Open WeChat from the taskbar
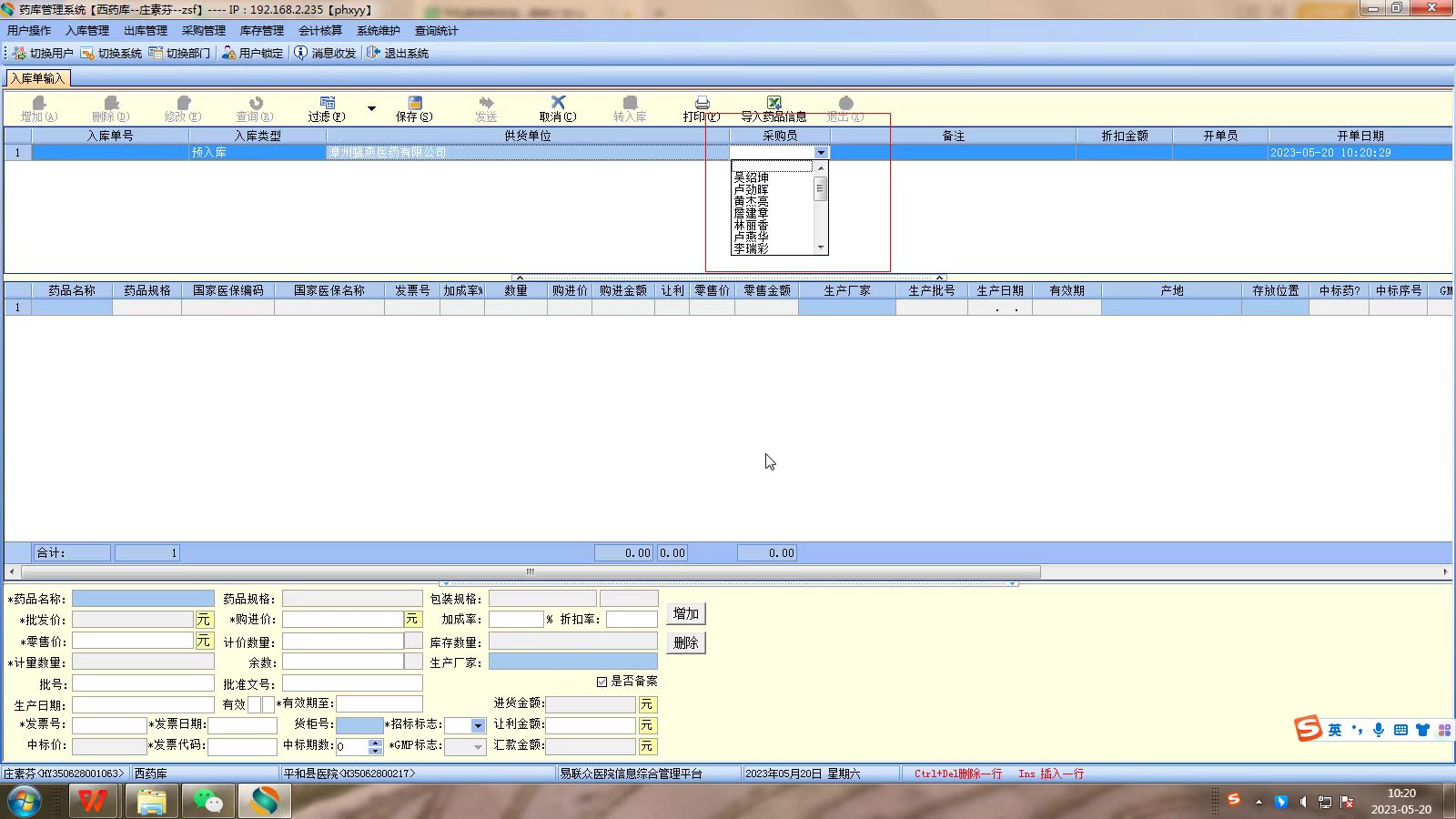 coord(208,801)
